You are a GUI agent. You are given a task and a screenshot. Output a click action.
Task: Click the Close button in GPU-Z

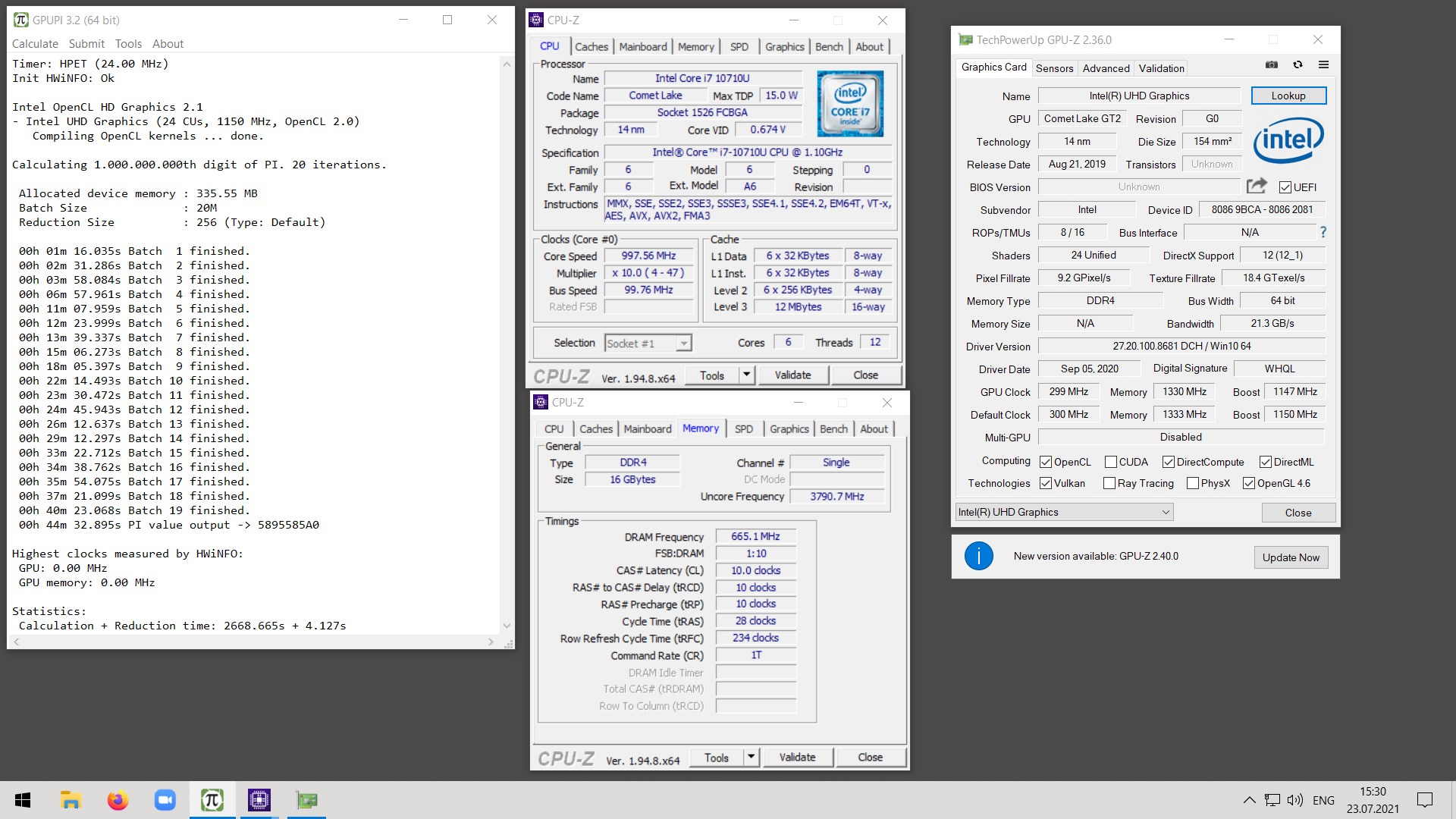1298,513
